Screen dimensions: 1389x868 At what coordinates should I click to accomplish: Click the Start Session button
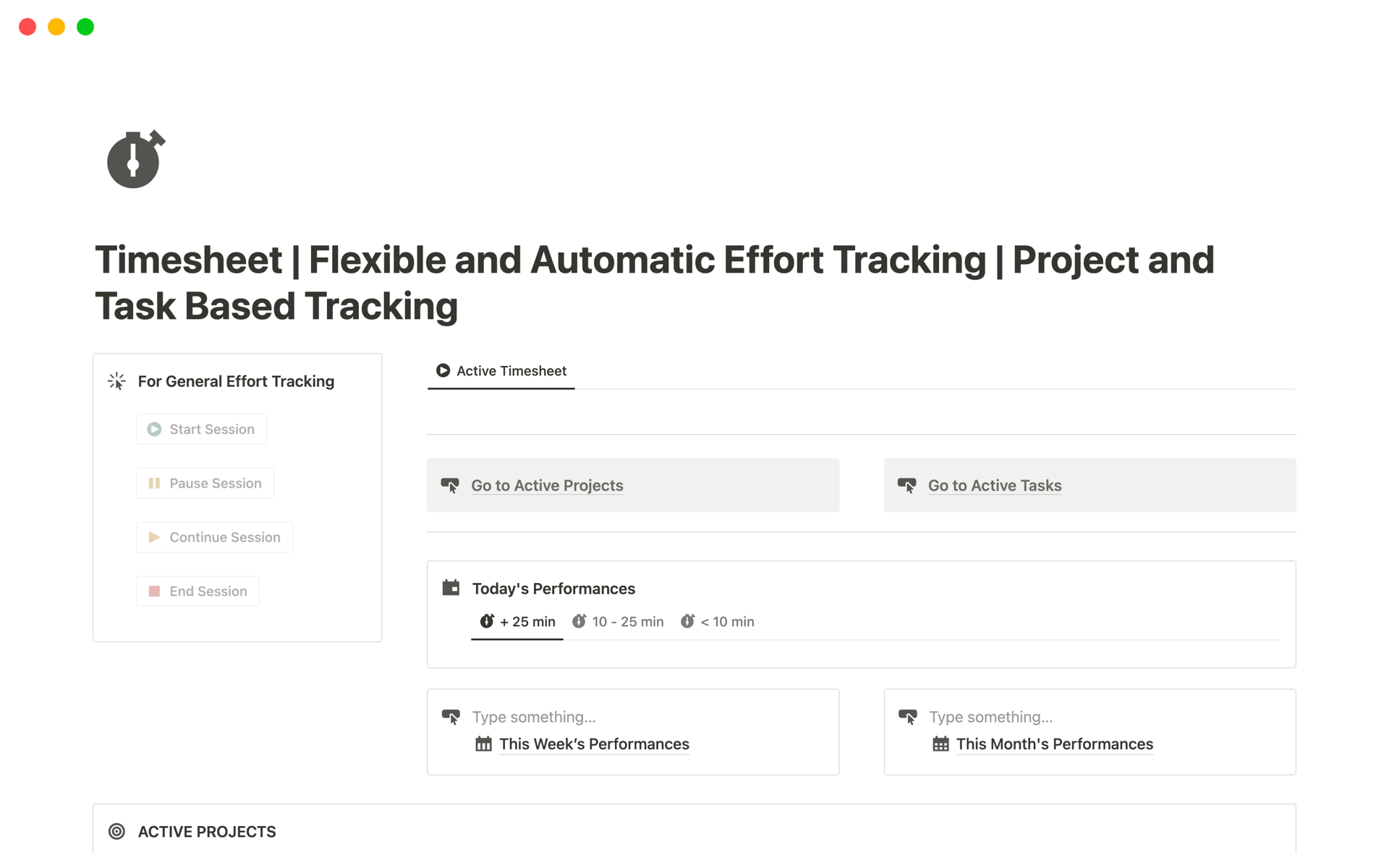[x=201, y=428]
